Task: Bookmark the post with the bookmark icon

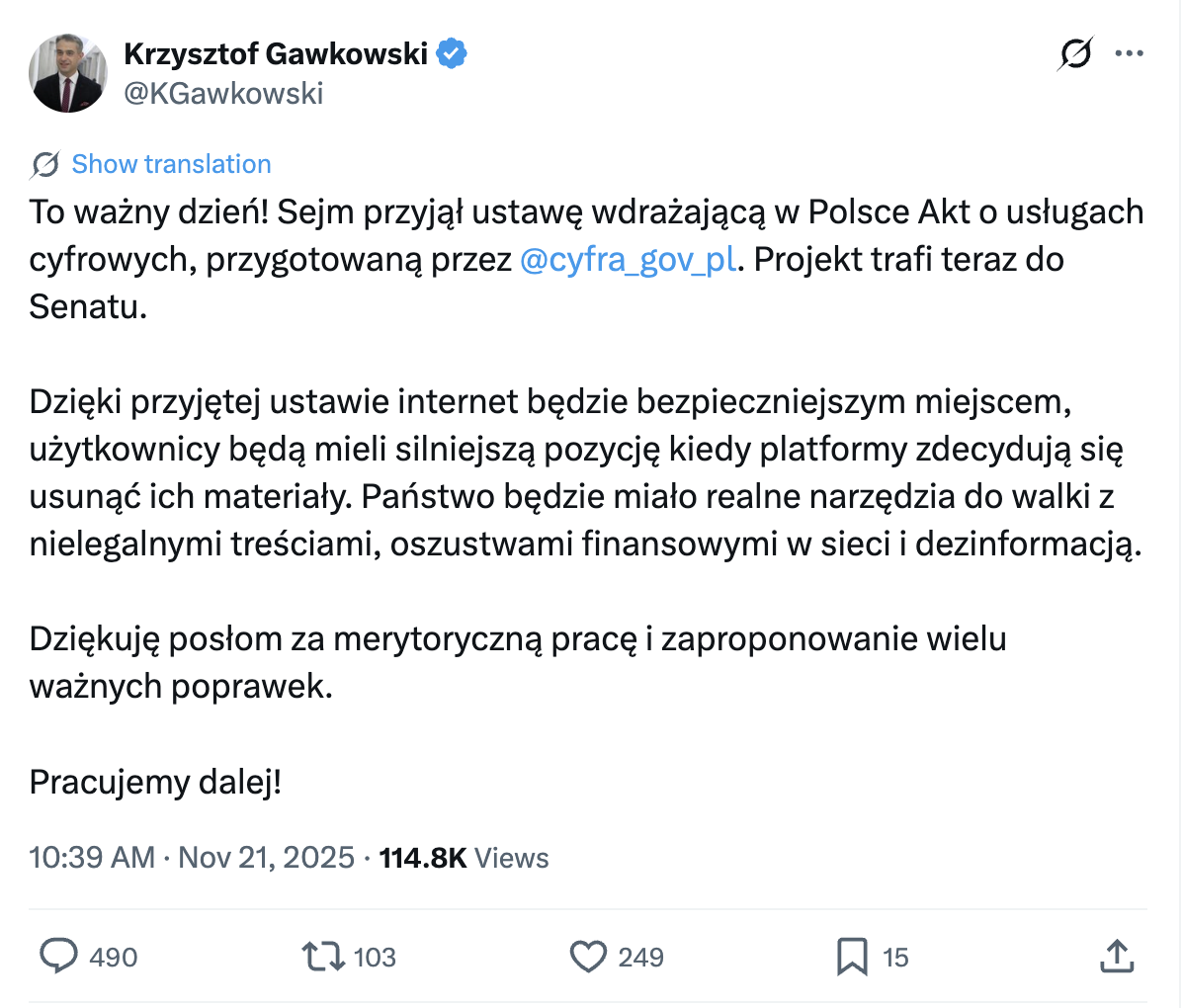Action: click(x=851, y=957)
